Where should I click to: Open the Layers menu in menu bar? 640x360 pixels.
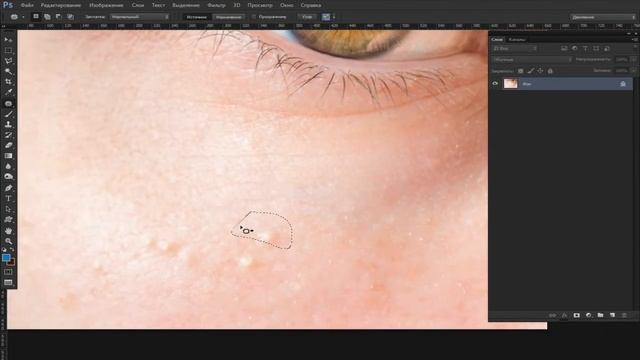click(x=138, y=5)
